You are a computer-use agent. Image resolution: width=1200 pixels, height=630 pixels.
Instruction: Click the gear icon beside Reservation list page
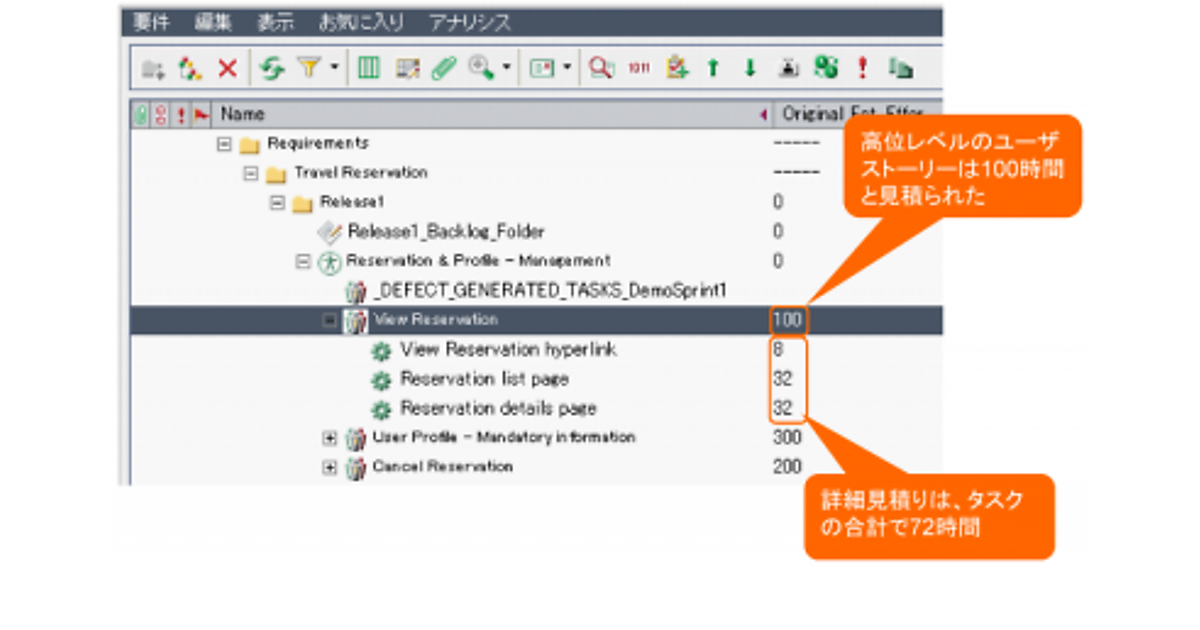click(380, 380)
